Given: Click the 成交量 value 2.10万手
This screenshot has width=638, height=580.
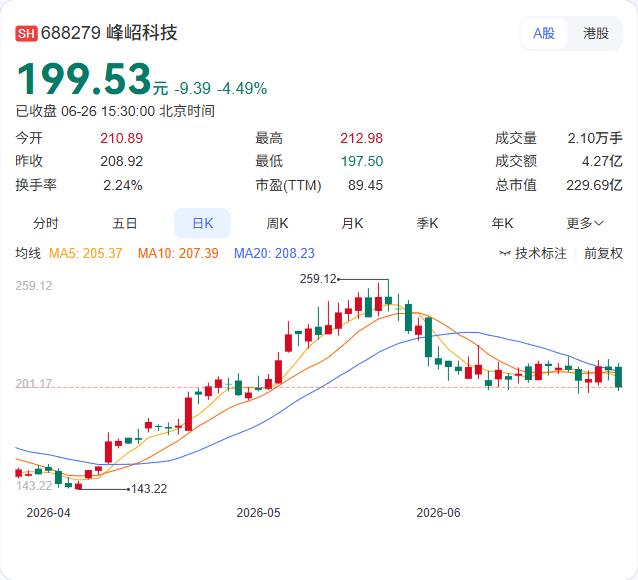Looking at the screenshot, I should (595, 138).
